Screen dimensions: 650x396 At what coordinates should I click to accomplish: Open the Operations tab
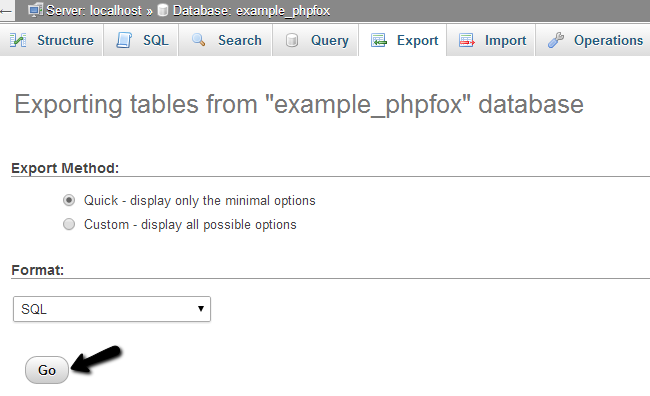(x=593, y=40)
